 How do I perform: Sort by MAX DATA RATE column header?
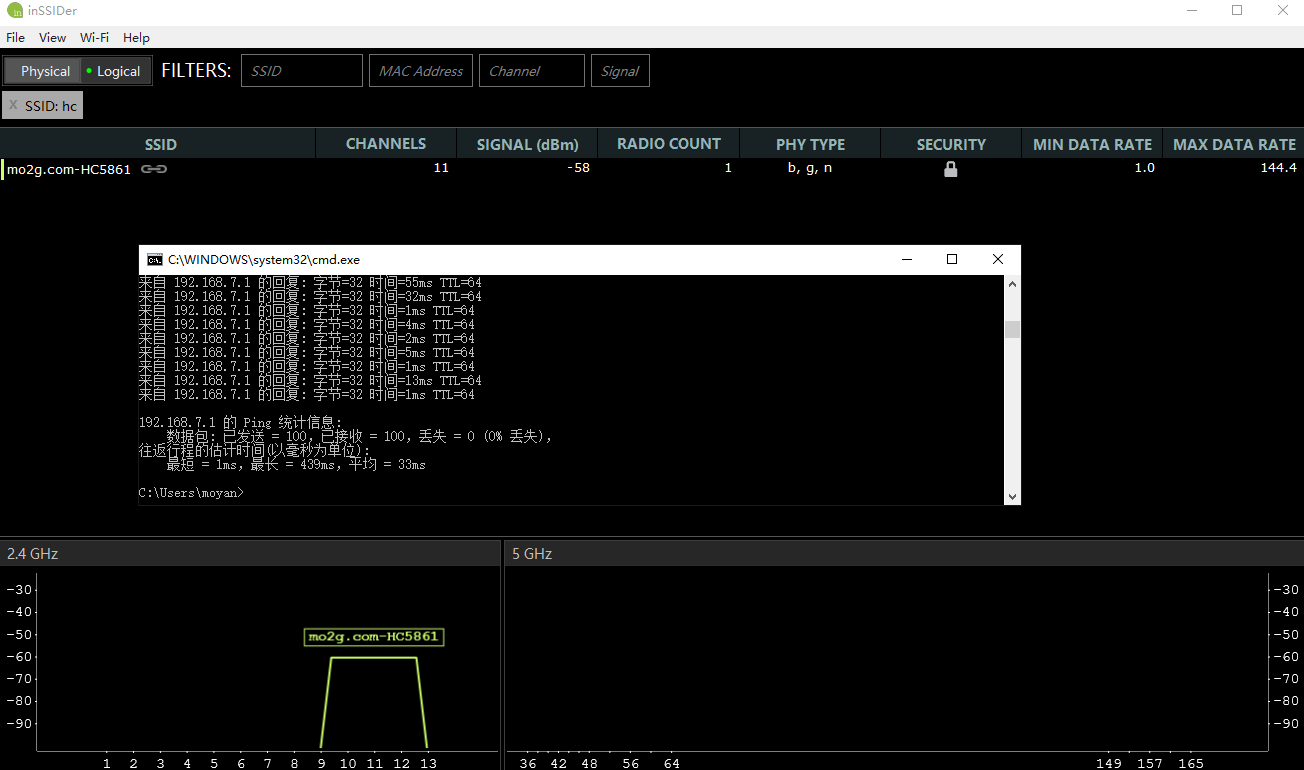tap(1234, 144)
